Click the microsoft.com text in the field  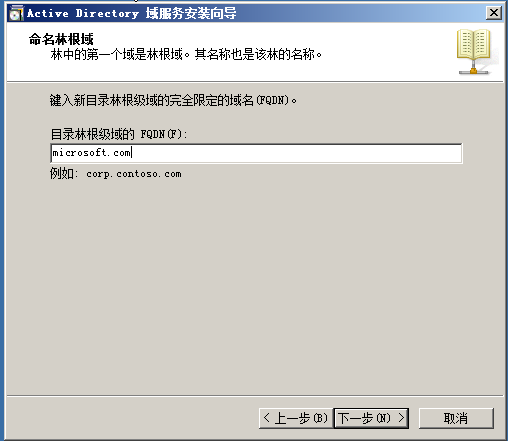coord(92,153)
